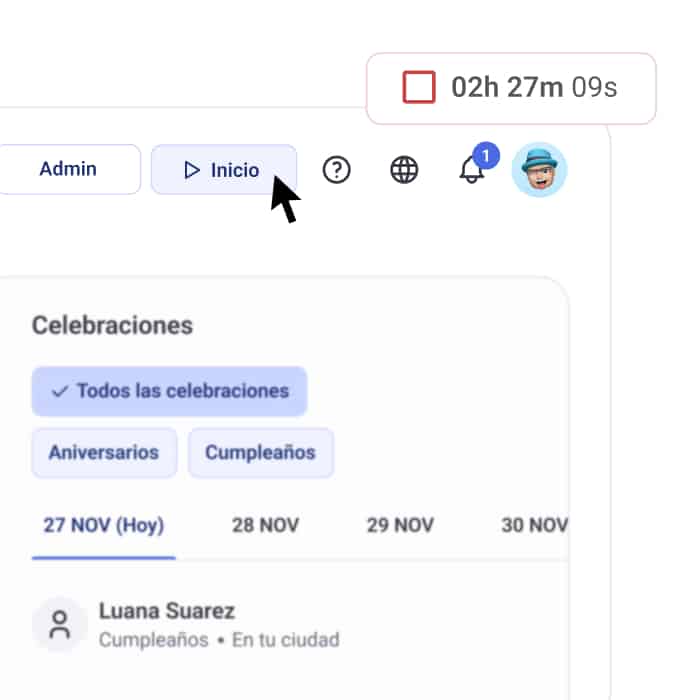The image size is (700, 700).
Task: Click the 02h 27m 09s timer readout
Action: (x=534, y=88)
